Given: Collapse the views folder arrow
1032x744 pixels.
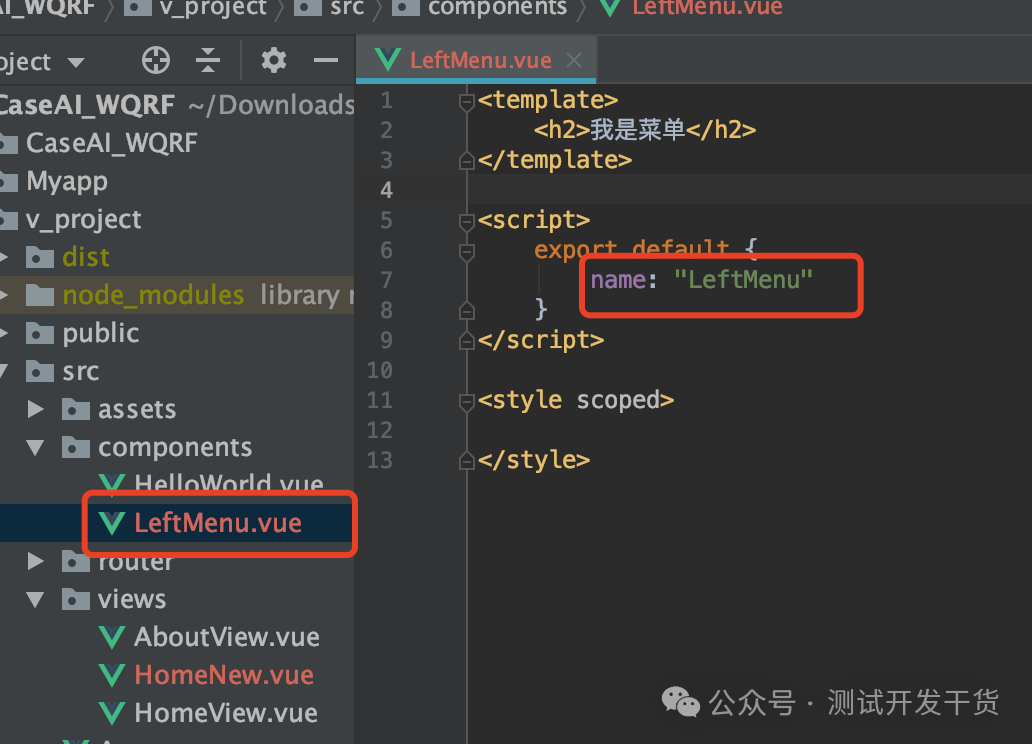Looking at the screenshot, I should [36, 600].
